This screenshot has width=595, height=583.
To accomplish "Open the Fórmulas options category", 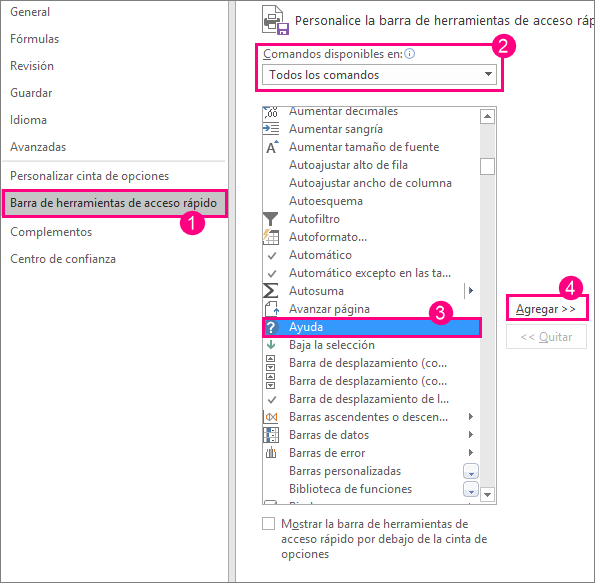I will click(35, 39).
